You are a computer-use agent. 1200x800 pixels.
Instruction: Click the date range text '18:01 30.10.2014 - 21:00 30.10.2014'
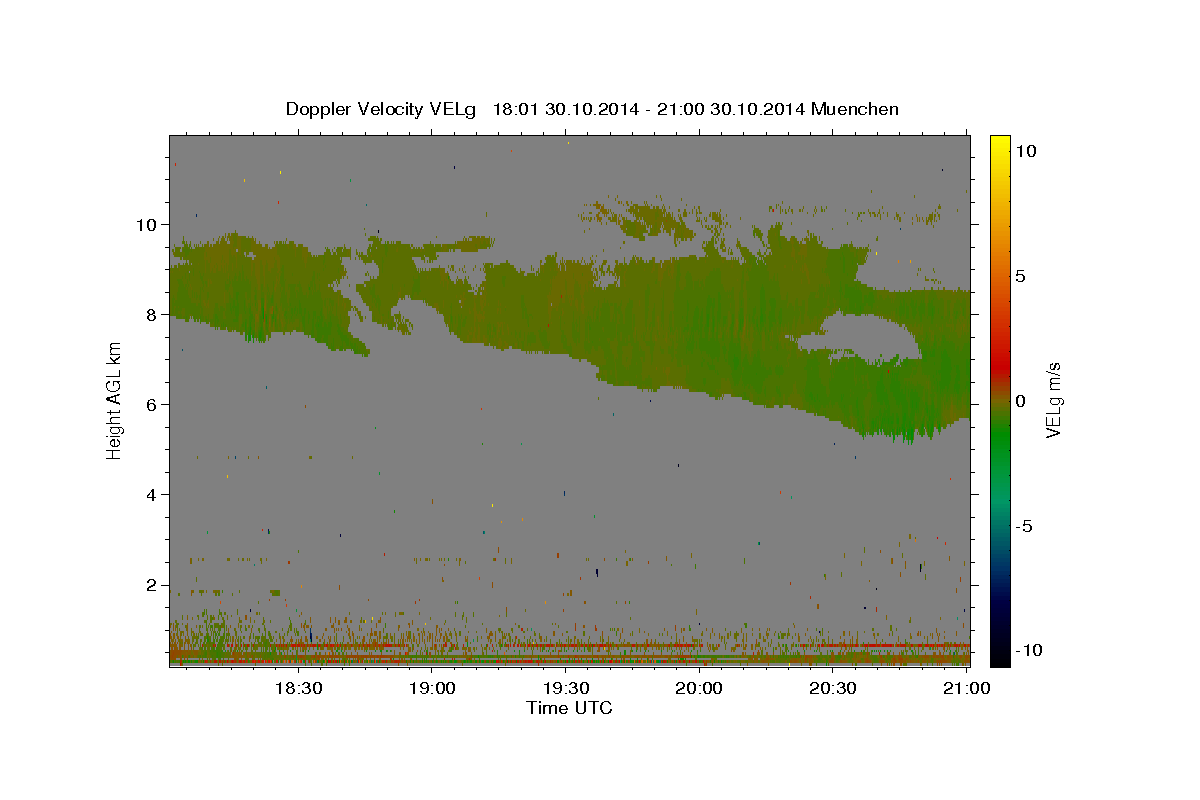point(650,109)
